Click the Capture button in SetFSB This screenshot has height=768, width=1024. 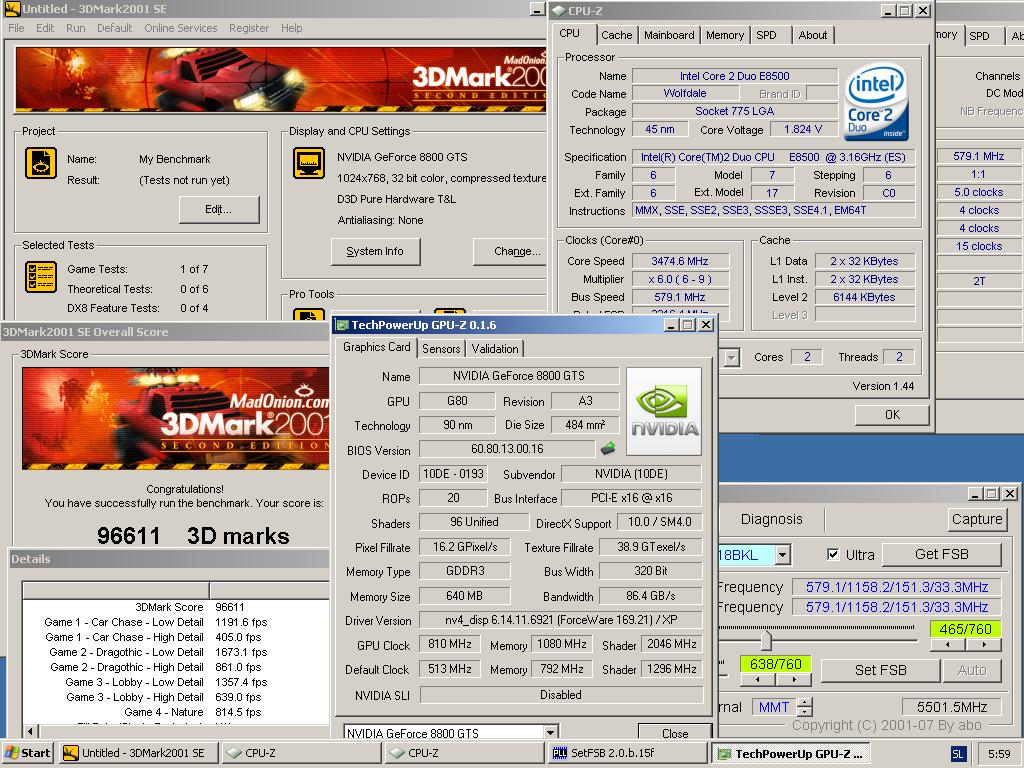(x=976, y=519)
